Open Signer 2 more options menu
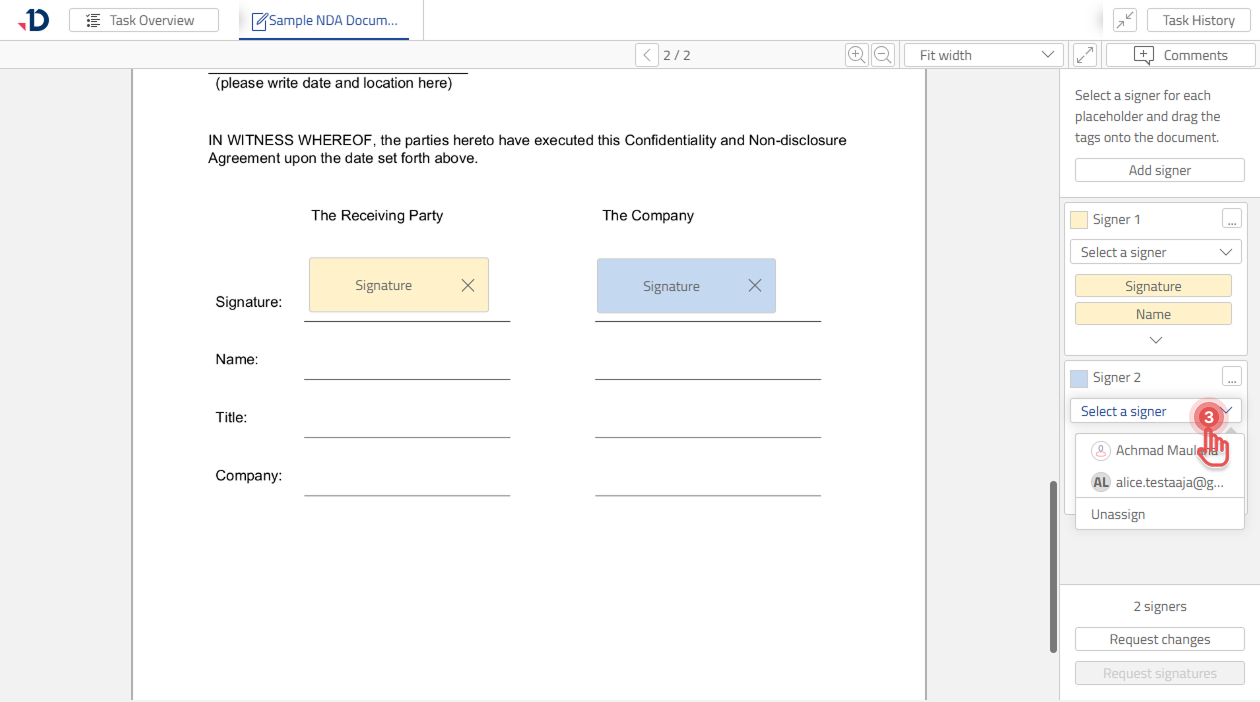This screenshot has height=702, width=1260. pyautogui.click(x=1232, y=377)
